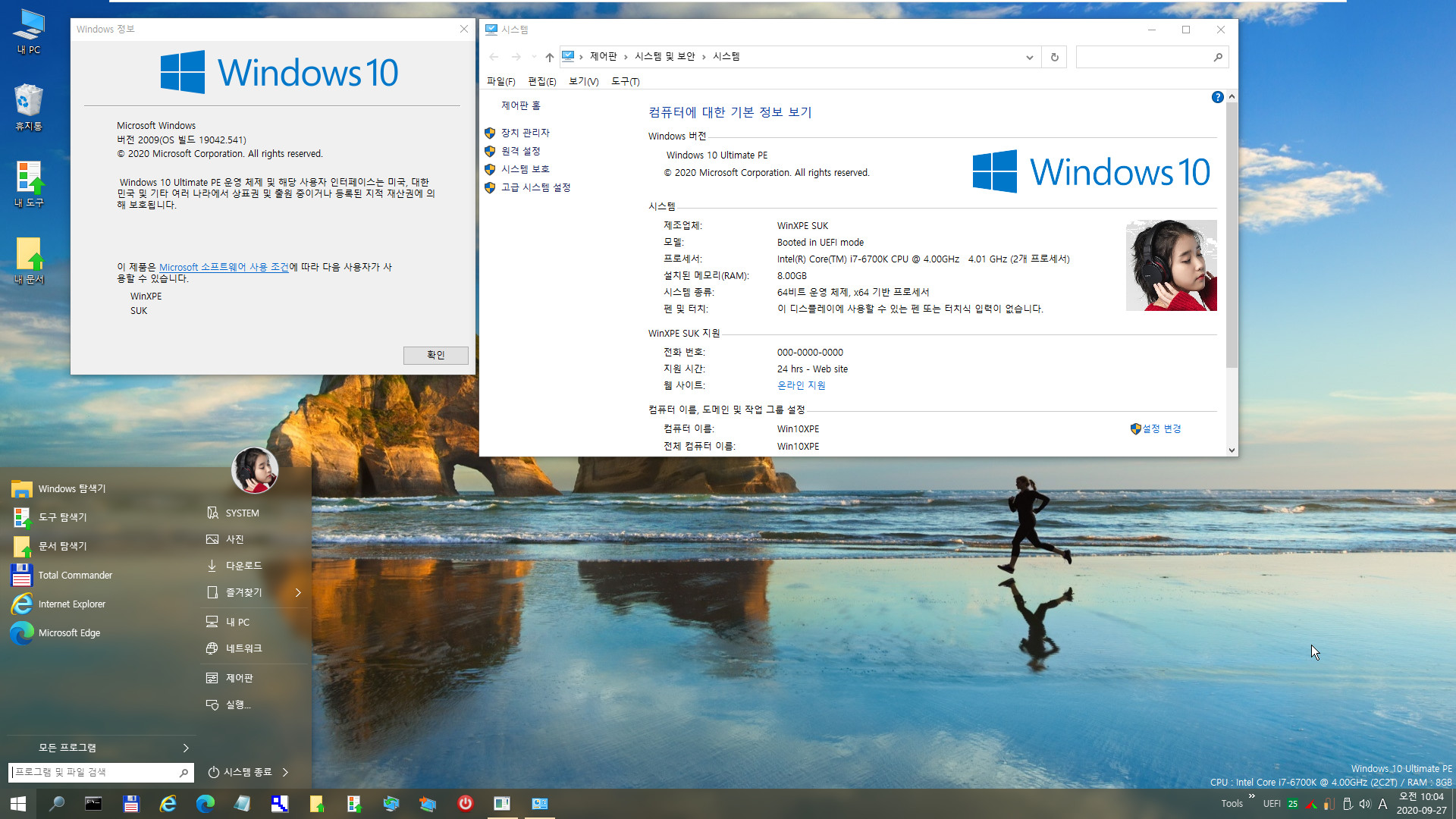
Task: Expand the 즐겨찾기 submenu arrow
Action: 298,593
